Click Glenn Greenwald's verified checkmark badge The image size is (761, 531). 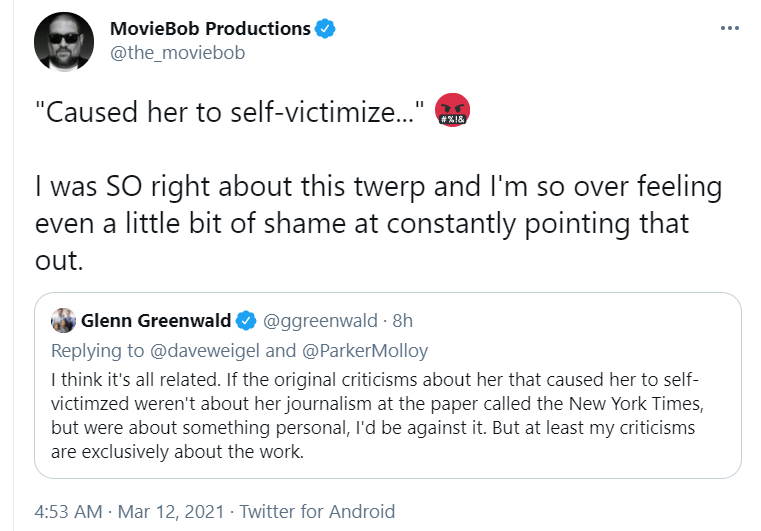coord(246,320)
